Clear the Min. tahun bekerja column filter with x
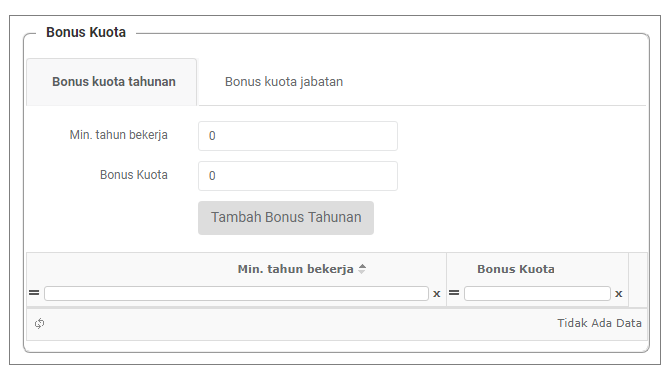Image resolution: width=672 pixels, height=375 pixels. tap(437, 294)
